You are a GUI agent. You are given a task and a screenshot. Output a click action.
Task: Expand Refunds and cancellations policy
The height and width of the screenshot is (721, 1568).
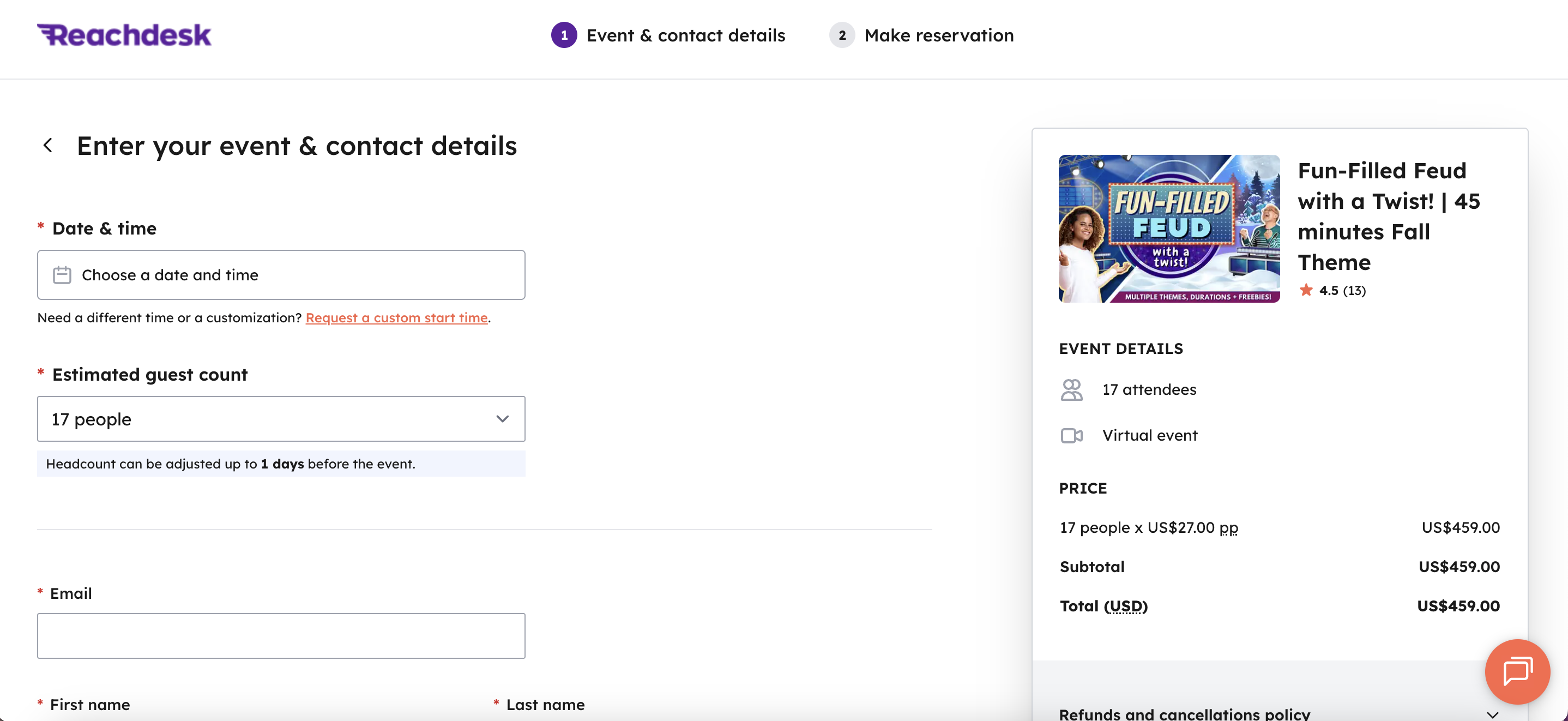click(x=1280, y=714)
